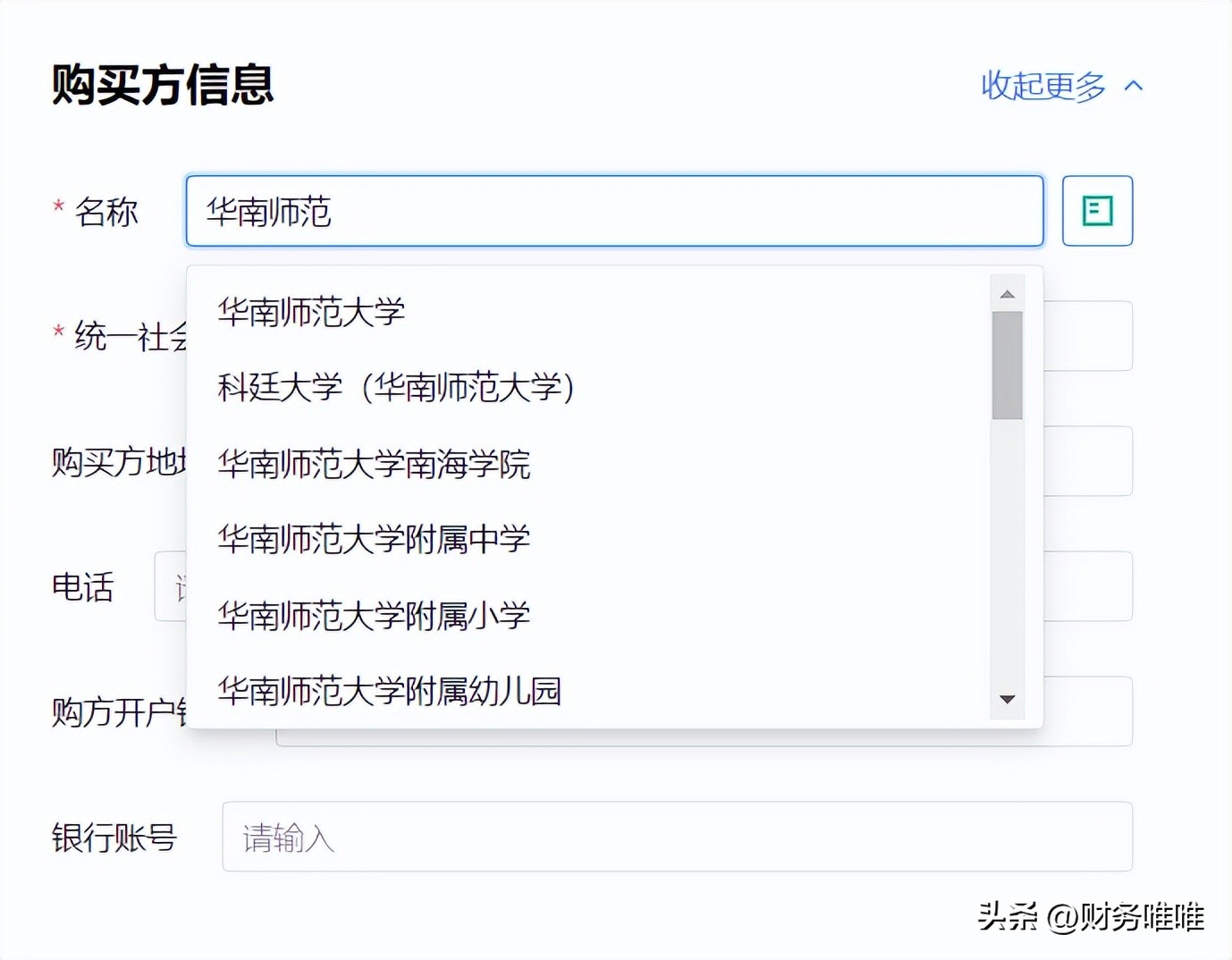Click the 请输入 placeholder text in 银行账号
The image size is (1232, 960).
point(285,838)
